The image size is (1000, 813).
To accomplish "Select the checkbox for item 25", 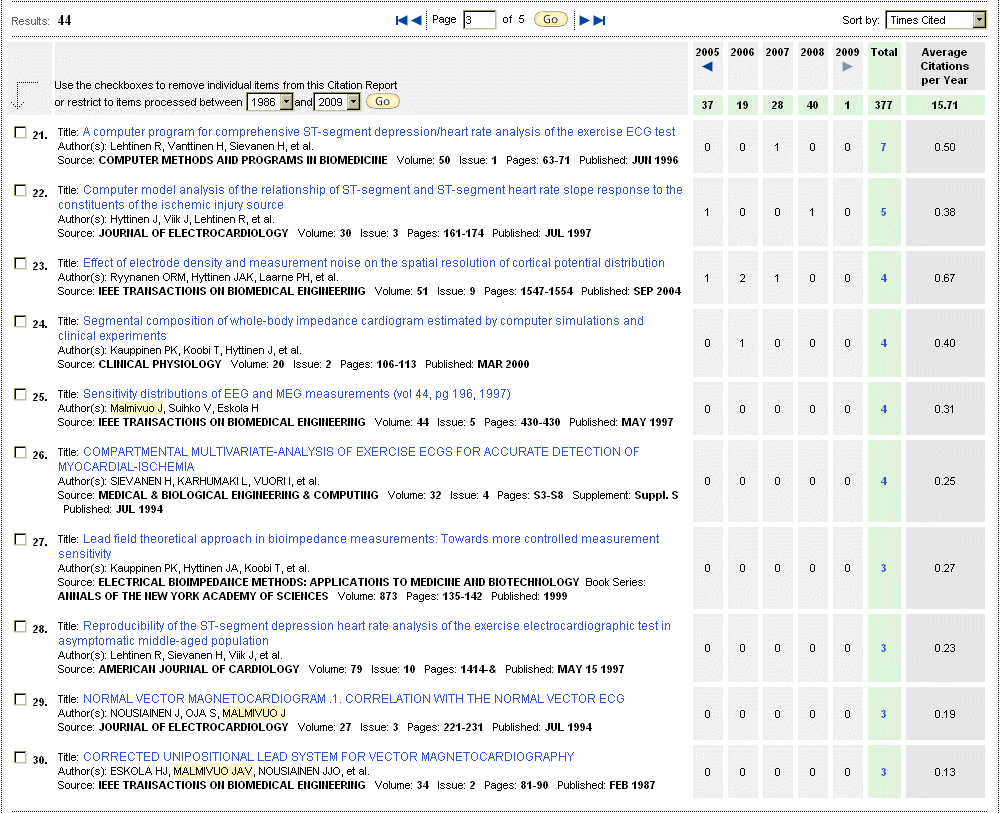I will [20, 394].
